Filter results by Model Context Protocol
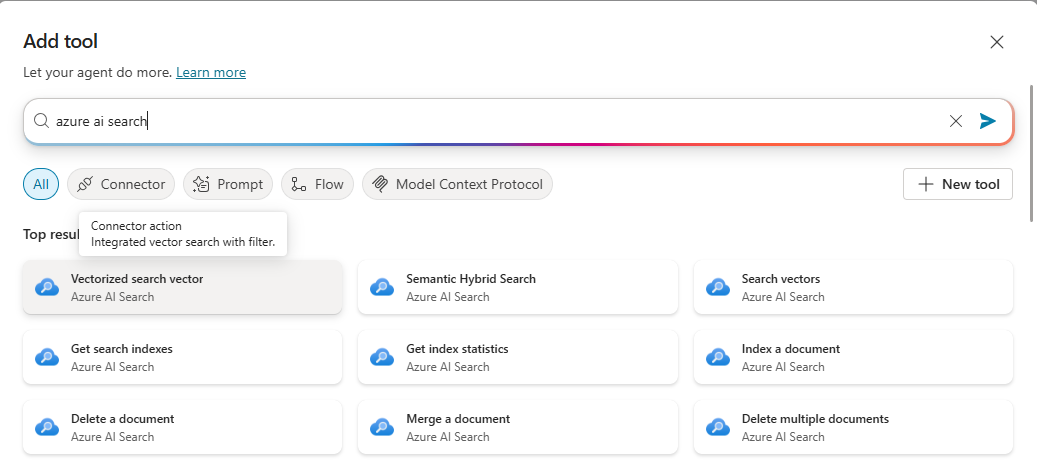Screen dimensions: 1037x465 pos(457,184)
